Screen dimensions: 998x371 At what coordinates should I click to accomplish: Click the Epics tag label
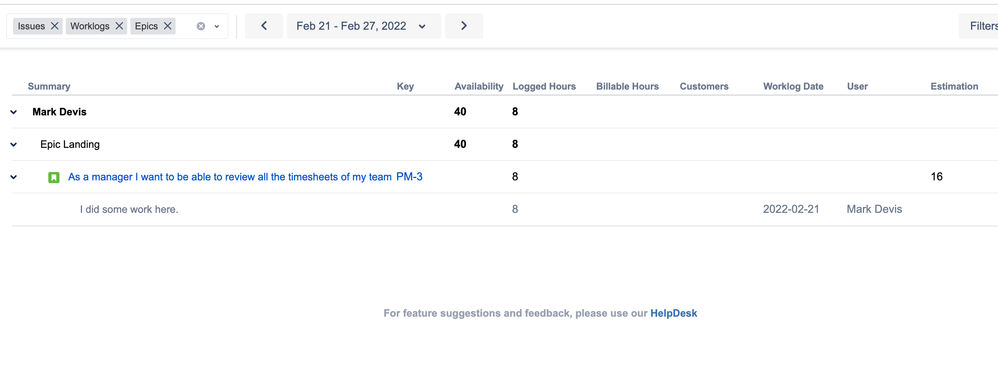(x=146, y=26)
